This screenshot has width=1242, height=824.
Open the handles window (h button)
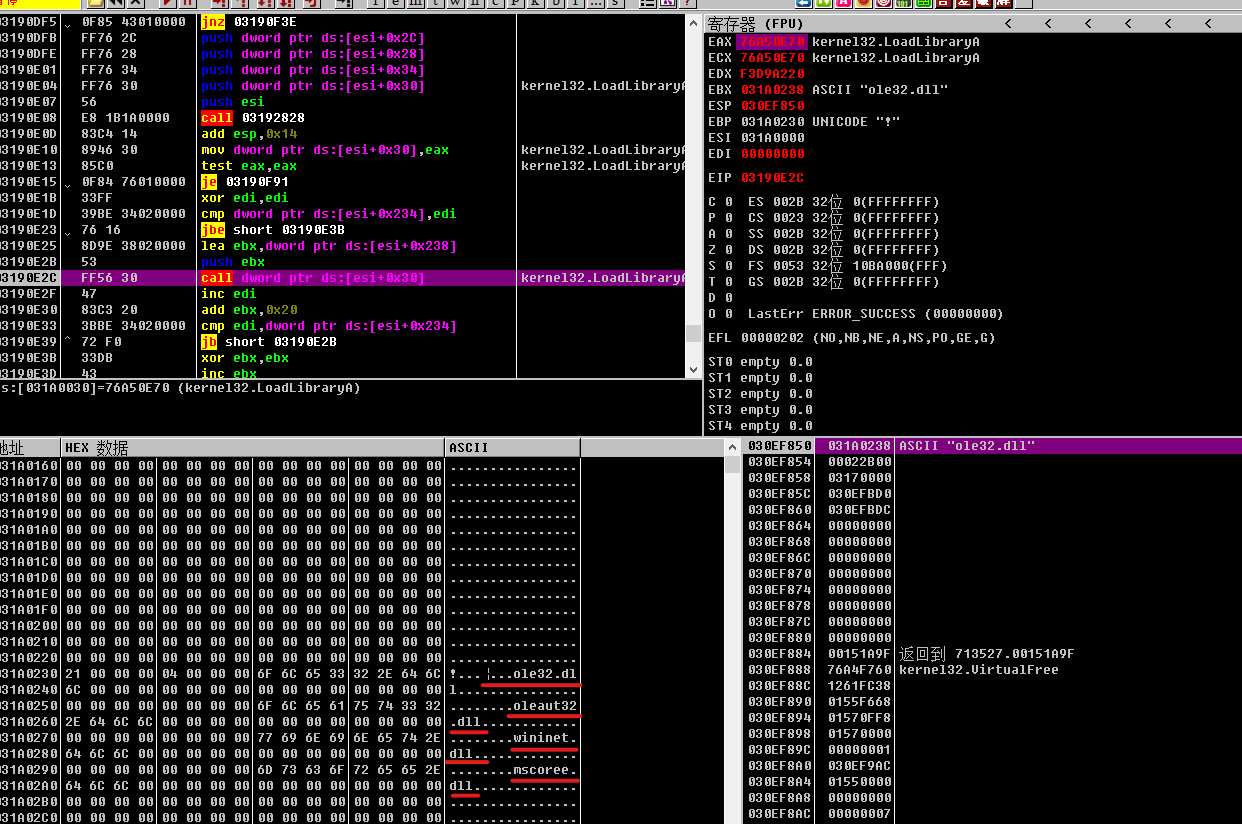(x=475, y=3)
